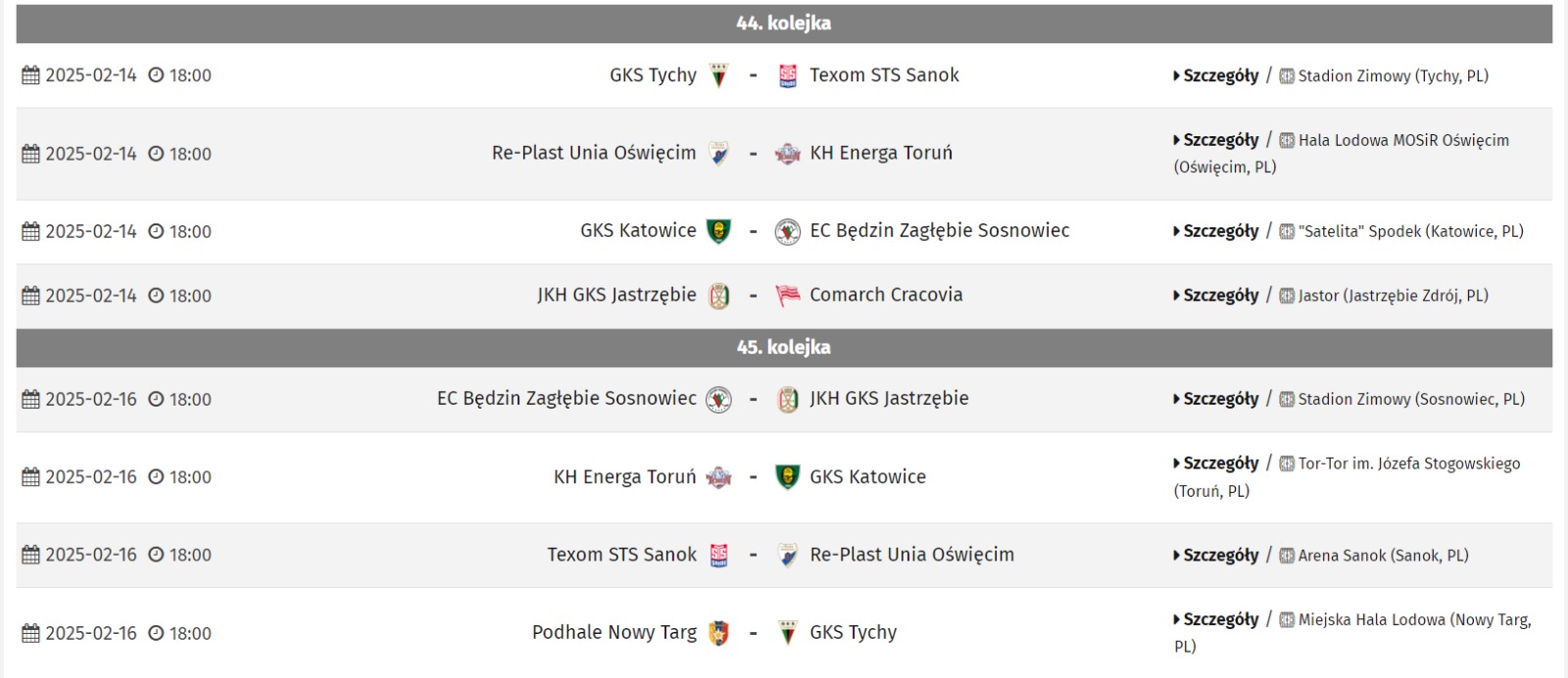Click the Podhale Nowy Targ crest
Viewport: 1568px width, 678px height.
pyautogui.click(x=719, y=633)
